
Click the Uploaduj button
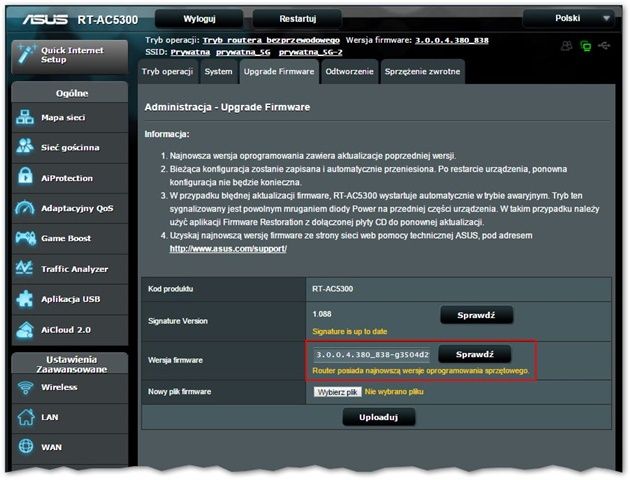[378, 417]
